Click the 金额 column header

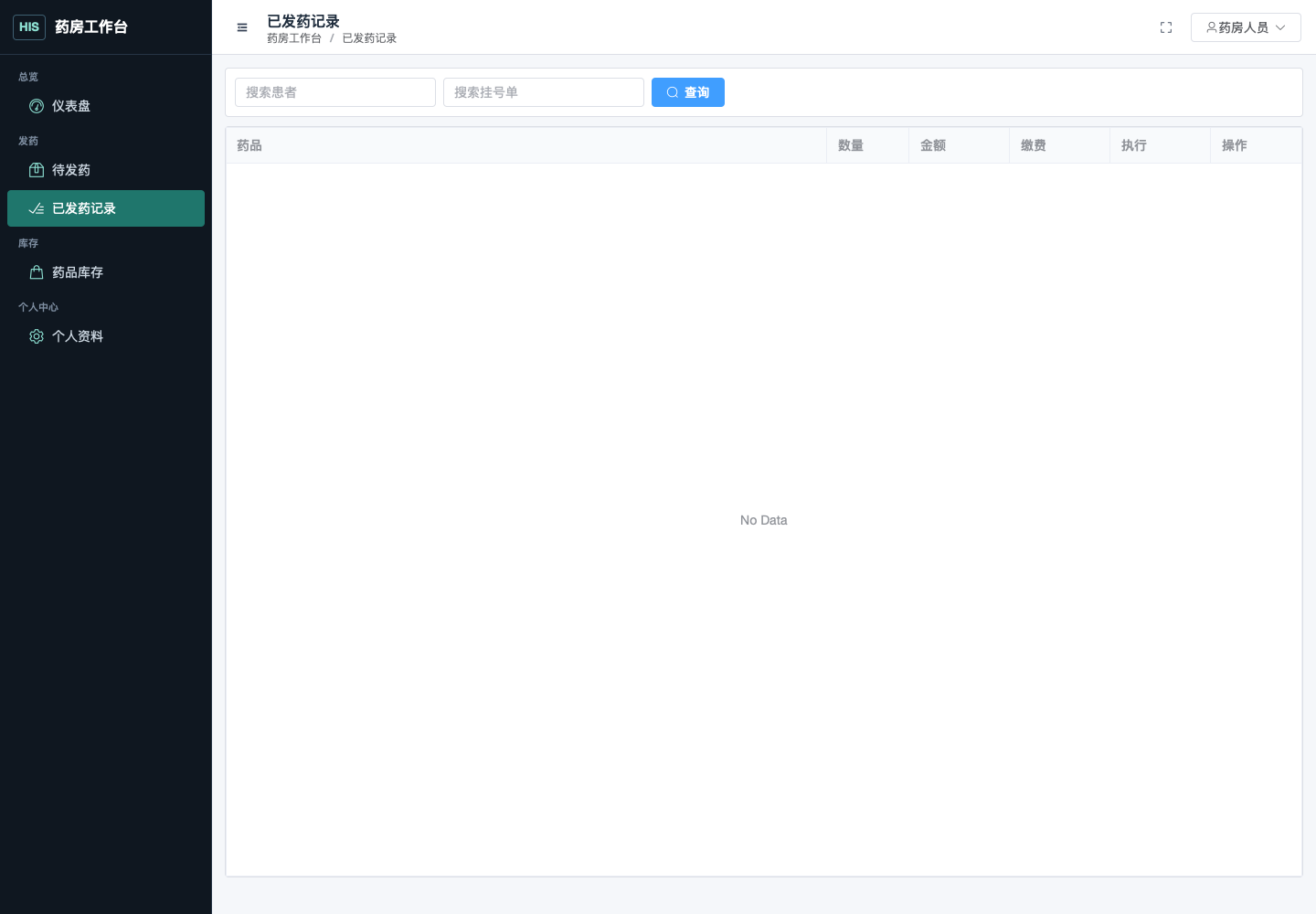coord(960,145)
